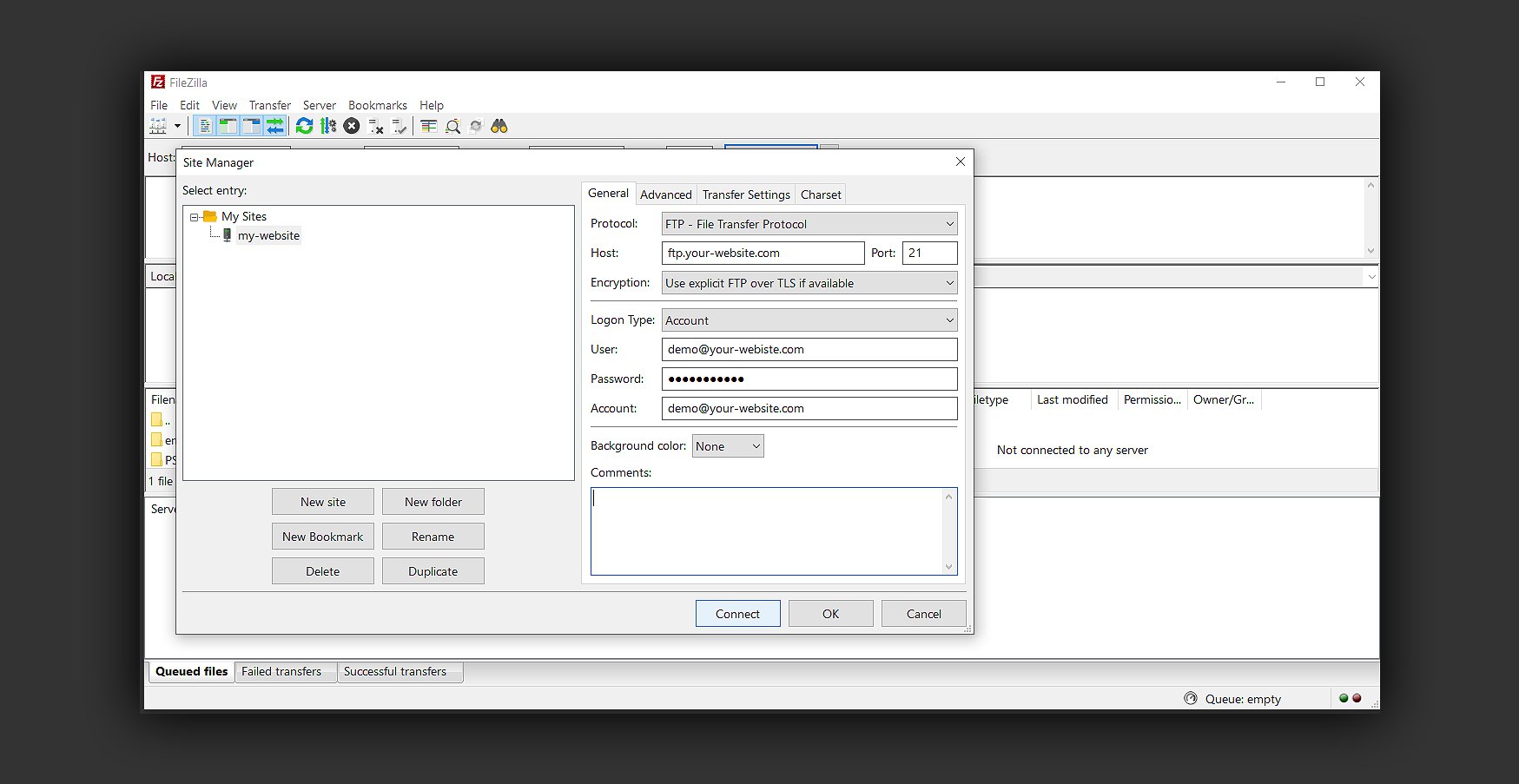Toggle processing of transfer queue icon
1519x784 pixels.
(328, 126)
